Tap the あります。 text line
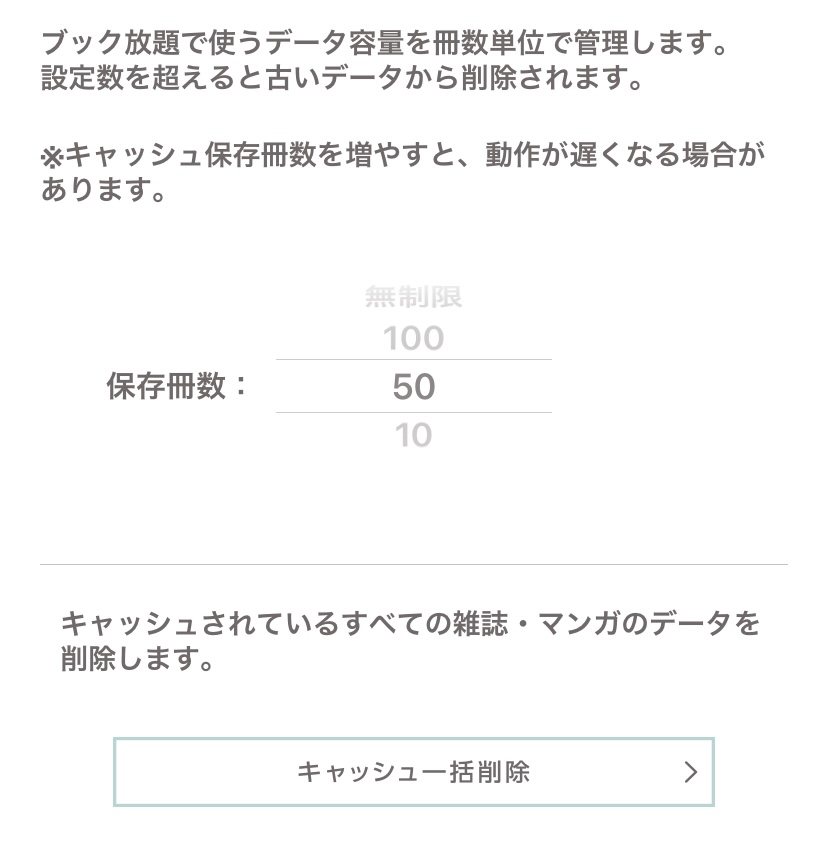The image size is (828, 847). click(103, 190)
